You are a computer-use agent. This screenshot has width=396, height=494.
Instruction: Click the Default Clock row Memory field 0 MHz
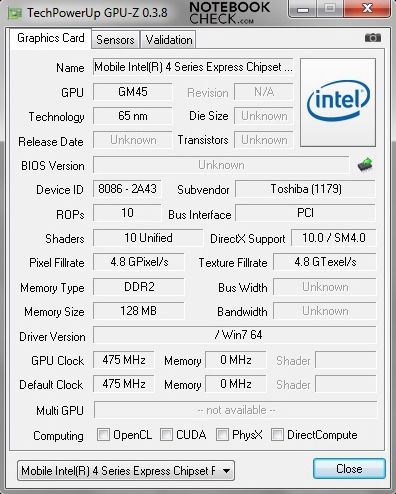236,384
